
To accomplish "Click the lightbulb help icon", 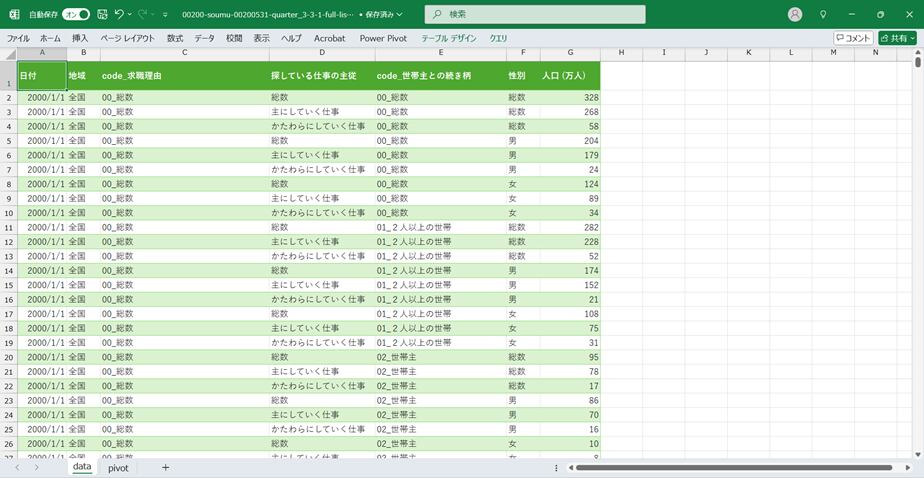I will 823,15.
